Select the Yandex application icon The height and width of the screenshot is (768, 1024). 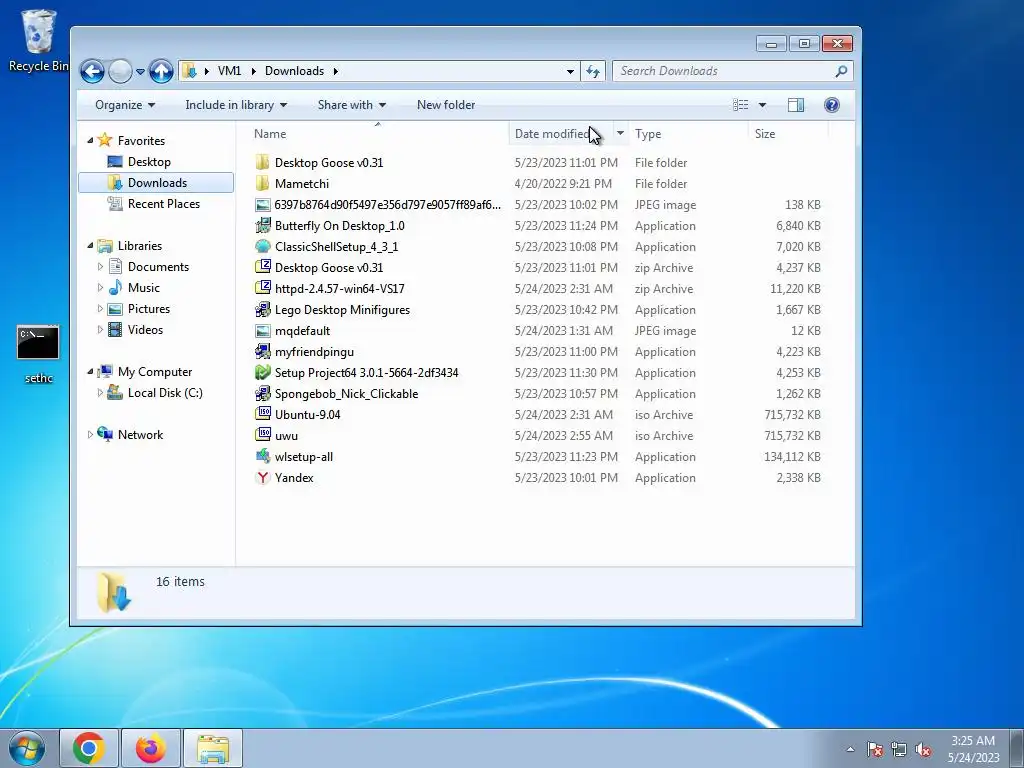tap(263, 478)
